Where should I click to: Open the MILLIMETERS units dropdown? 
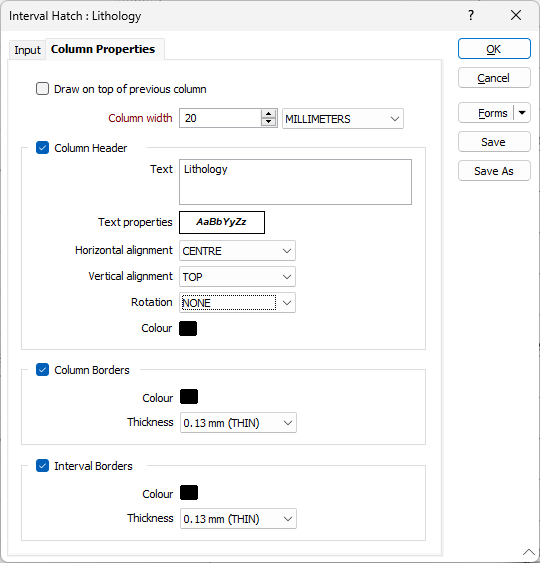pos(343,118)
